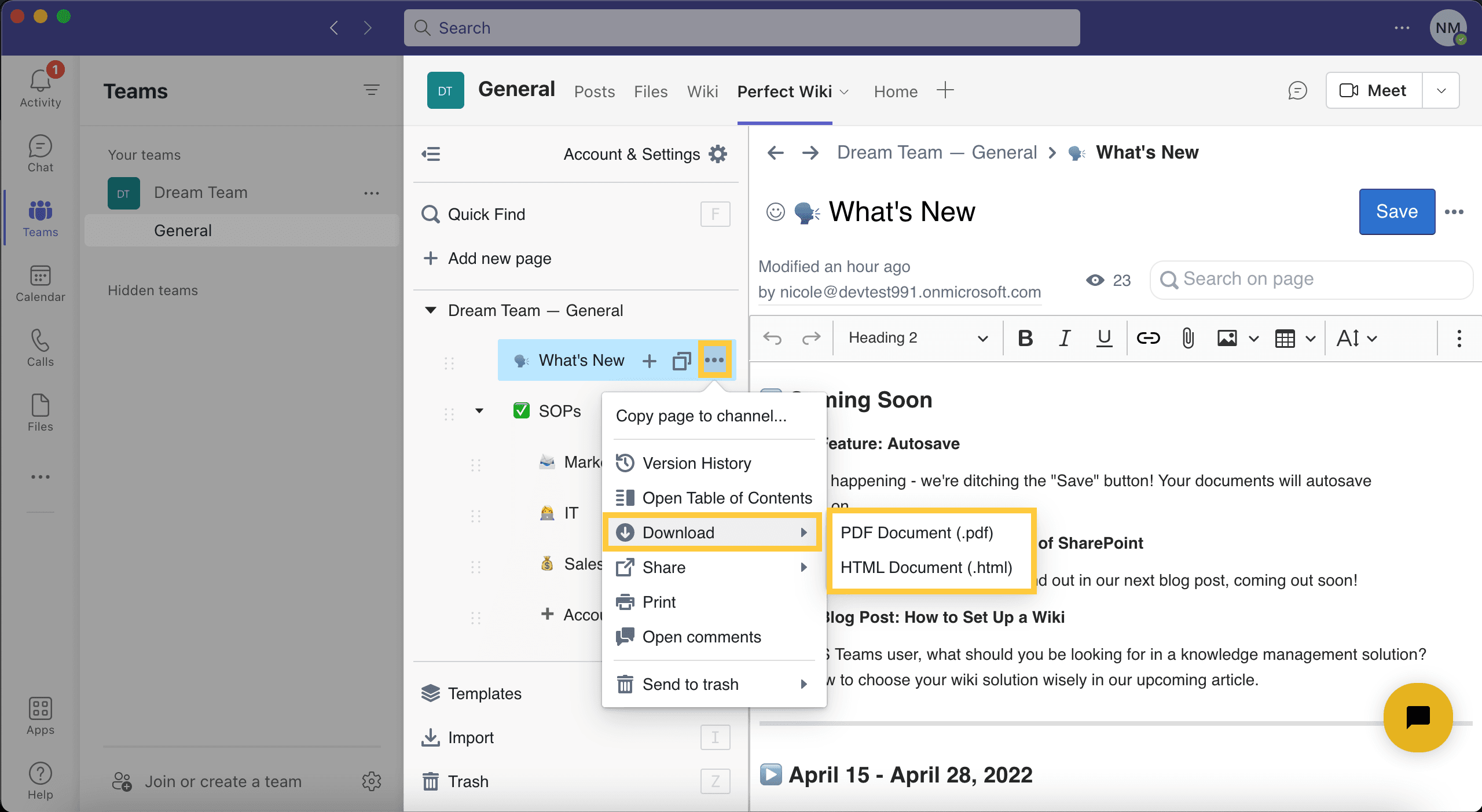Collapse the Perfect Wiki sidebar icon
The image size is (1482, 812).
pyautogui.click(x=431, y=154)
